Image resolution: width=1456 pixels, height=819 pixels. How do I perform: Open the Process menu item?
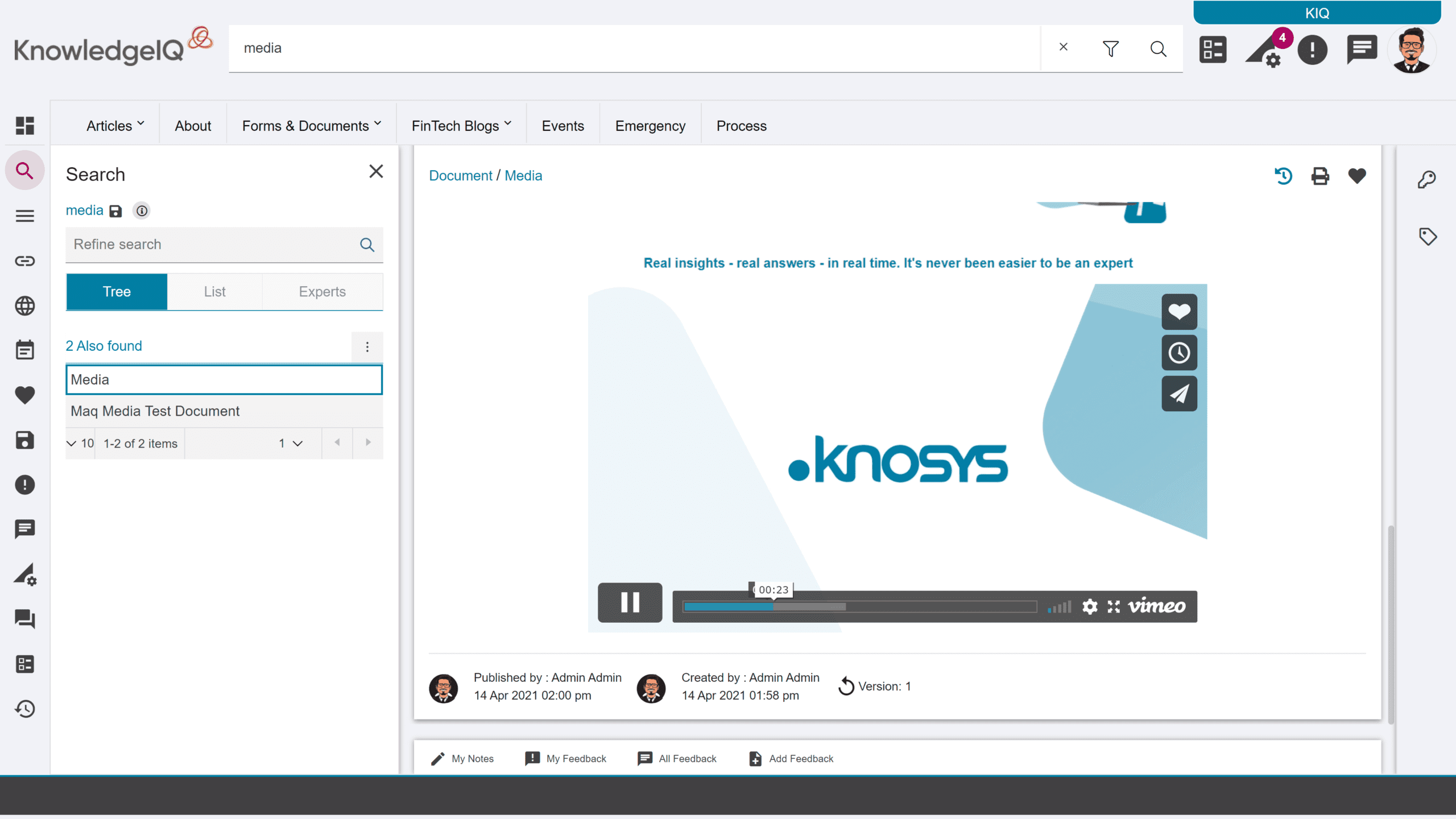tap(741, 126)
